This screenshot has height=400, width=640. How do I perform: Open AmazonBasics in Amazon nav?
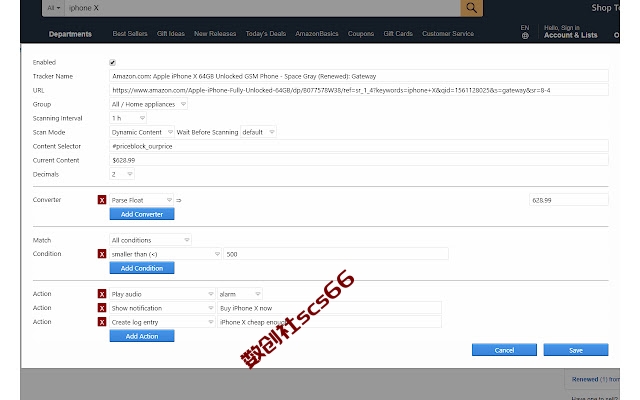pos(317,33)
